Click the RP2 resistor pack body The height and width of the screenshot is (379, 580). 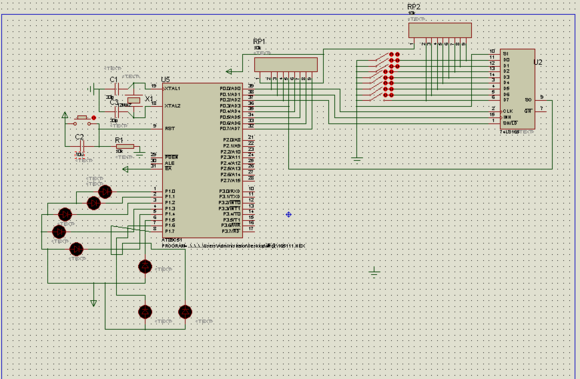pos(440,30)
